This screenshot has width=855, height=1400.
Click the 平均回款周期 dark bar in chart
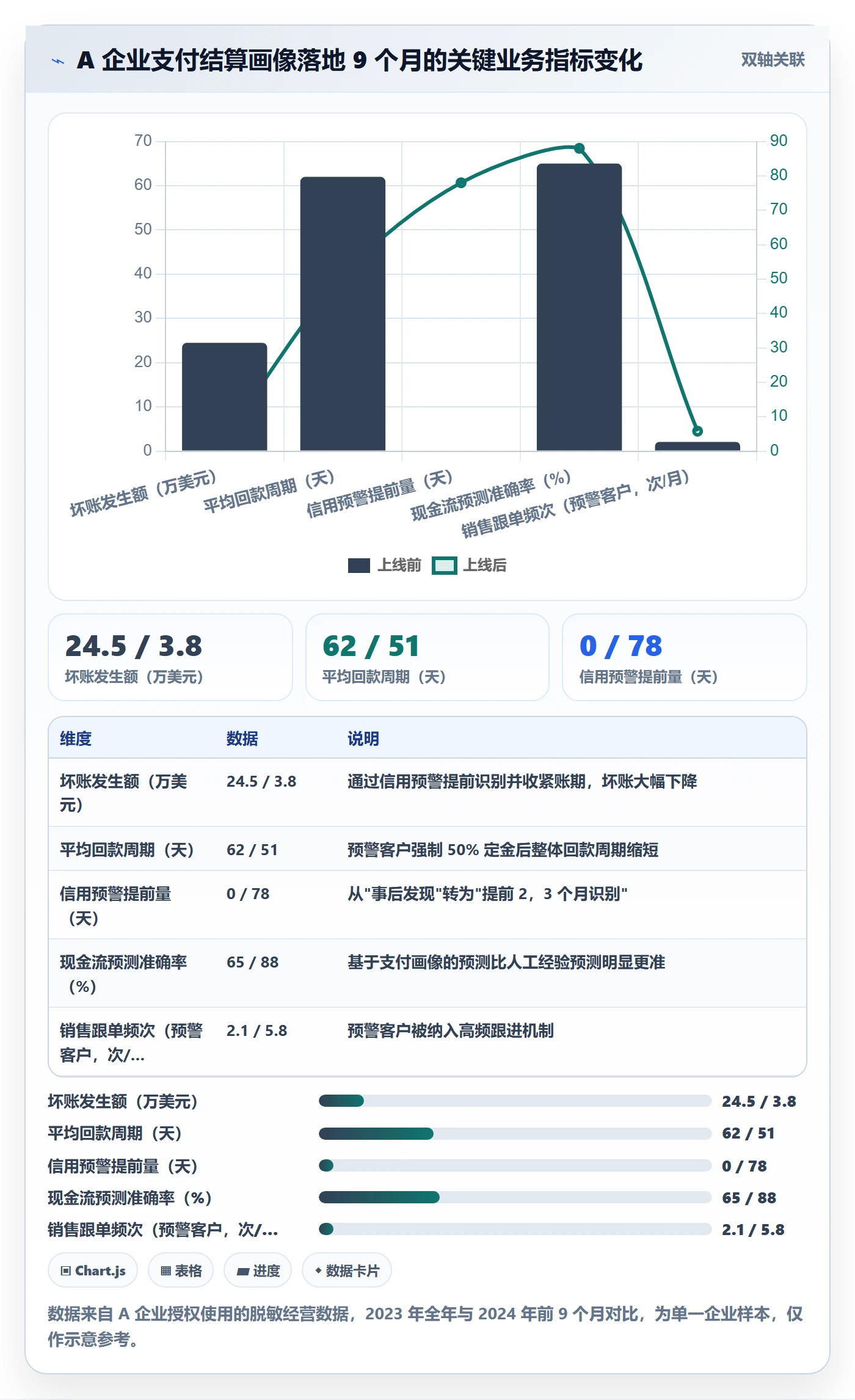[343, 314]
